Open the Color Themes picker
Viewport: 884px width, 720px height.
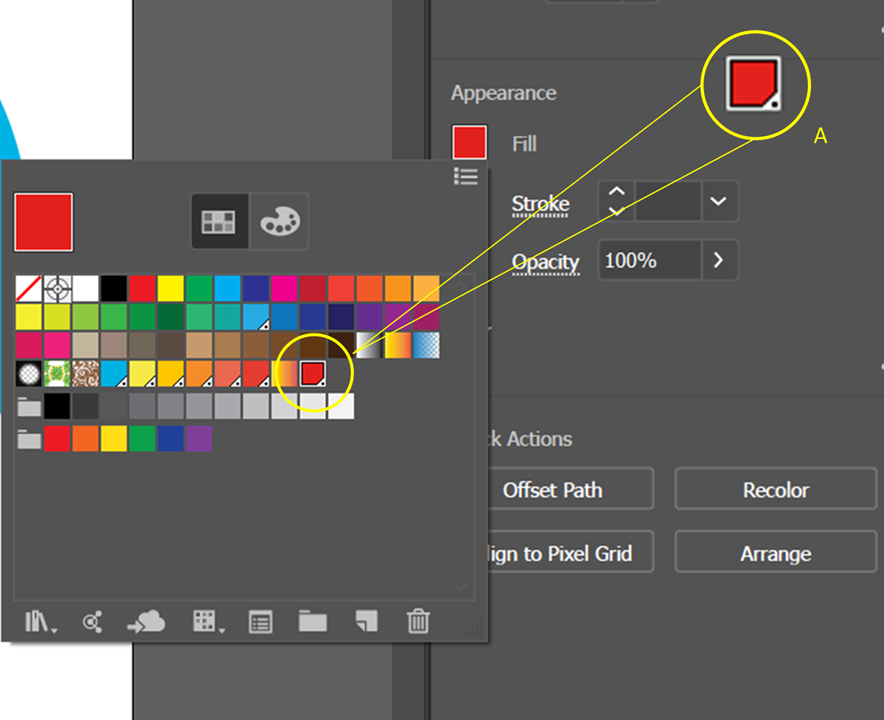pos(91,622)
